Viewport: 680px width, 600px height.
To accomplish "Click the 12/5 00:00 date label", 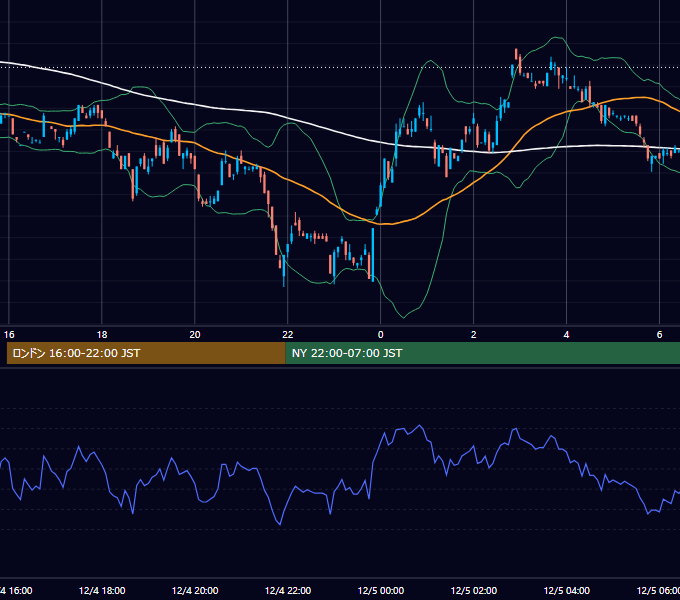I will [x=380, y=590].
